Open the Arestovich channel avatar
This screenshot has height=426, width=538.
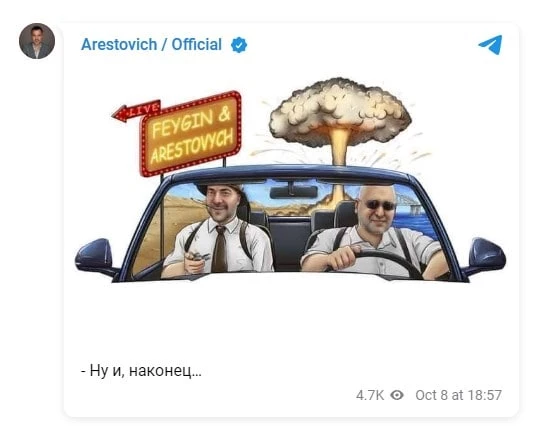coord(37,41)
